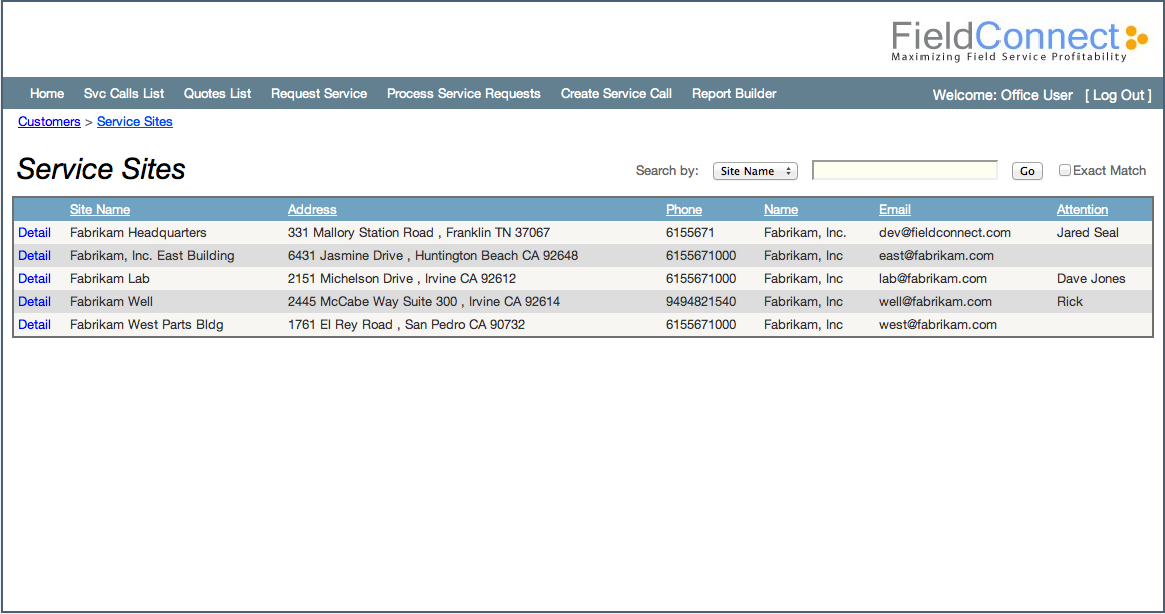The height and width of the screenshot is (614, 1165).
Task: Click attention name Rick
Action: (x=1069, y=302)
